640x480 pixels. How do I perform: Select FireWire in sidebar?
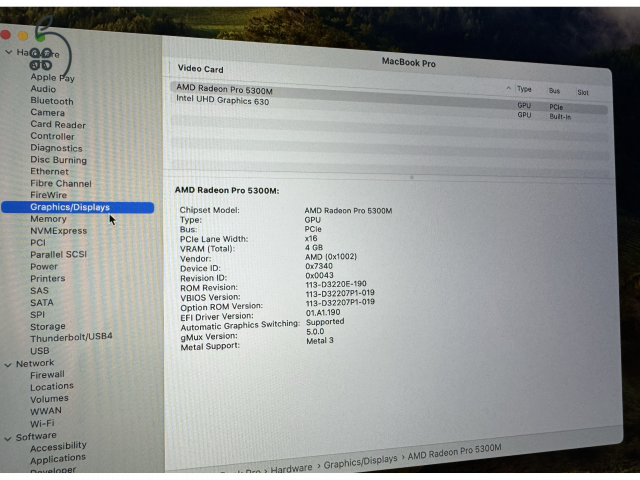[x=49, y=195]
